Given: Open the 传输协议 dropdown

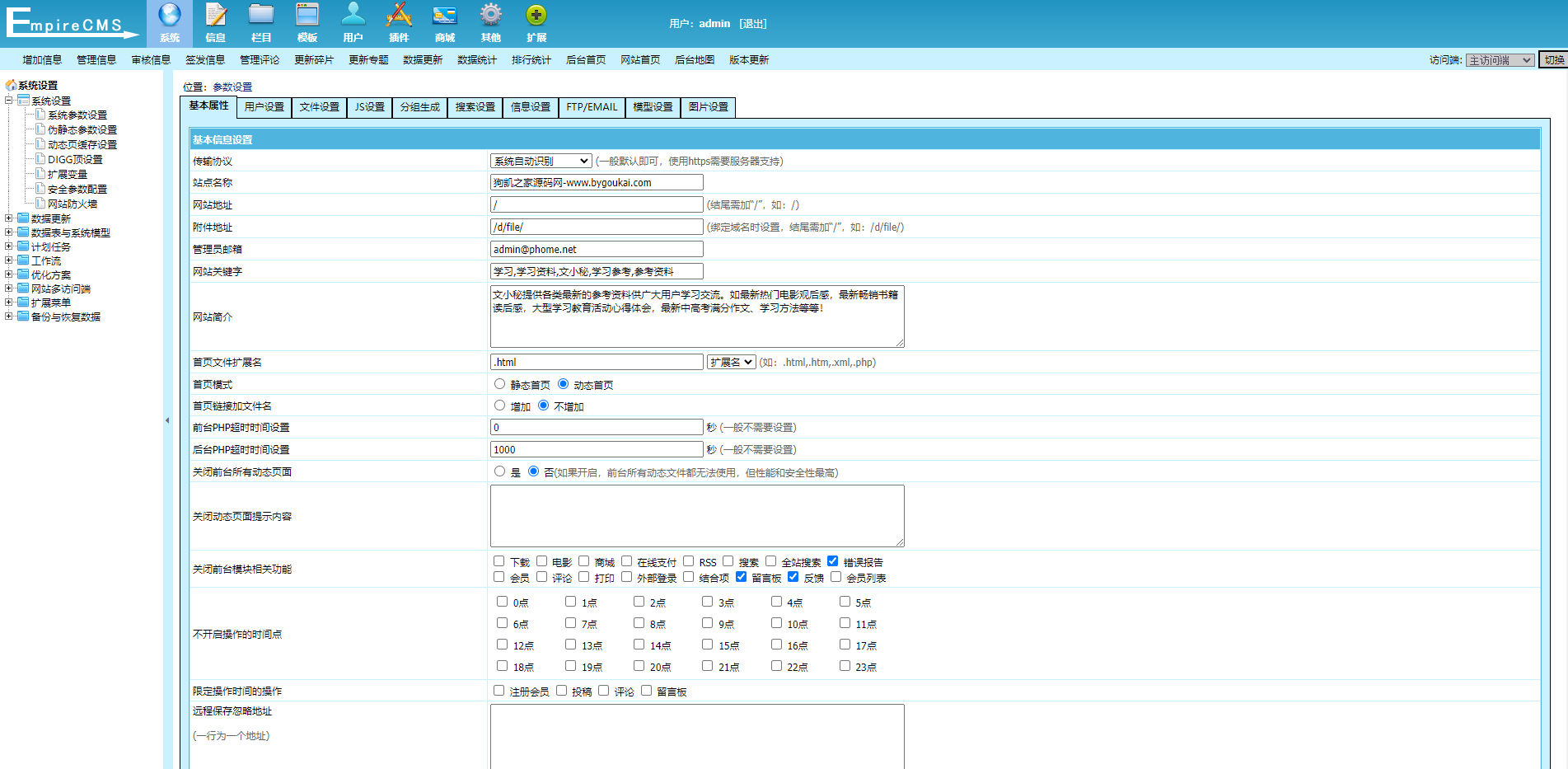Looking at the screenshot, I should (x=541, y=161).
